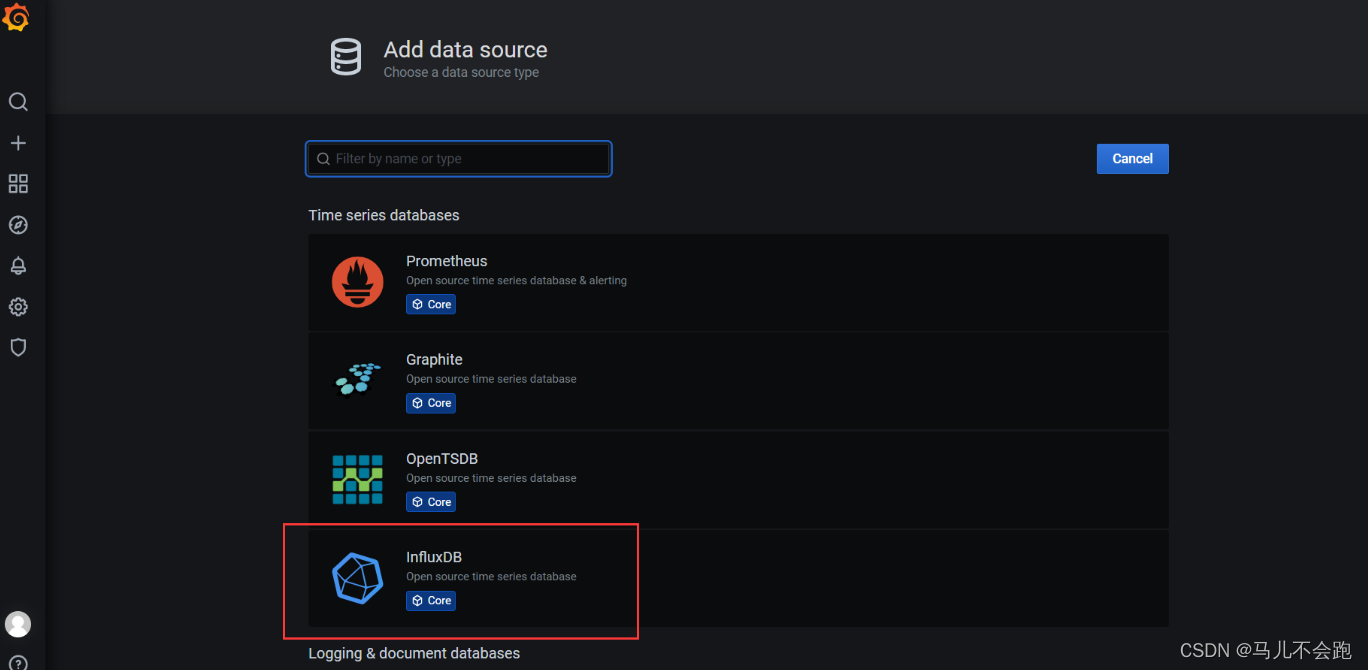Click the Time series databases heading
Image resolution: width=1368 pixels, height=670 pixels.
tap(384, 215)
